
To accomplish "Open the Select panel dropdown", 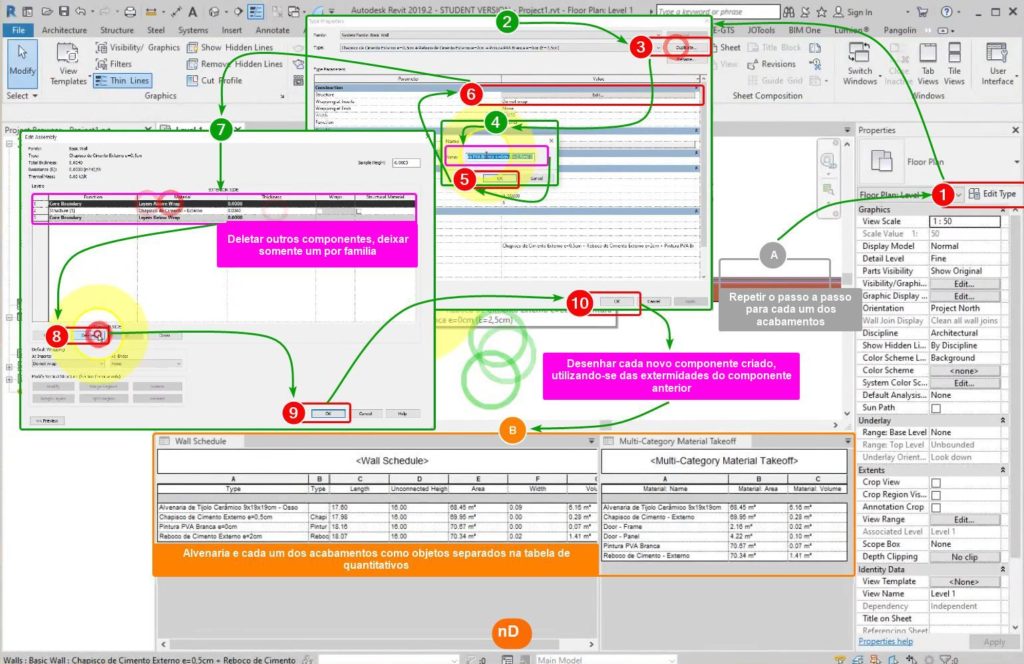I will pyautogui.click(x=22, y=96).
